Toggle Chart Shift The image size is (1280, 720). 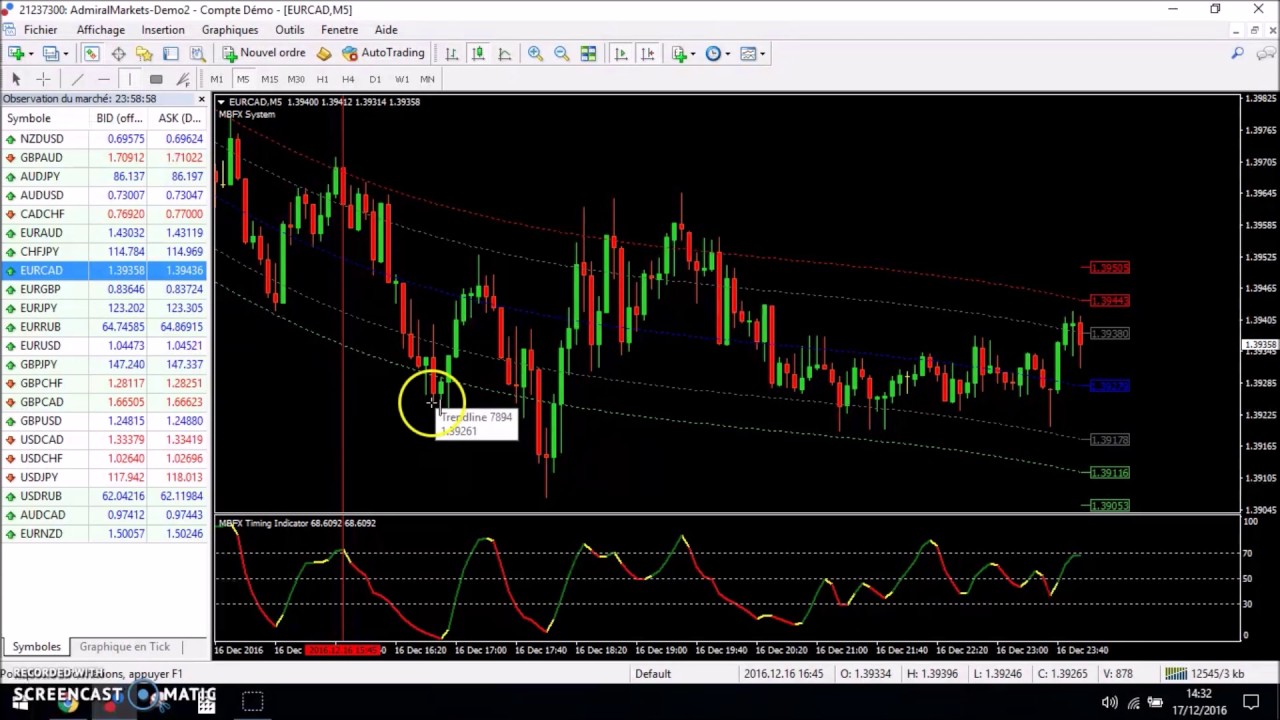coord(647,53)
